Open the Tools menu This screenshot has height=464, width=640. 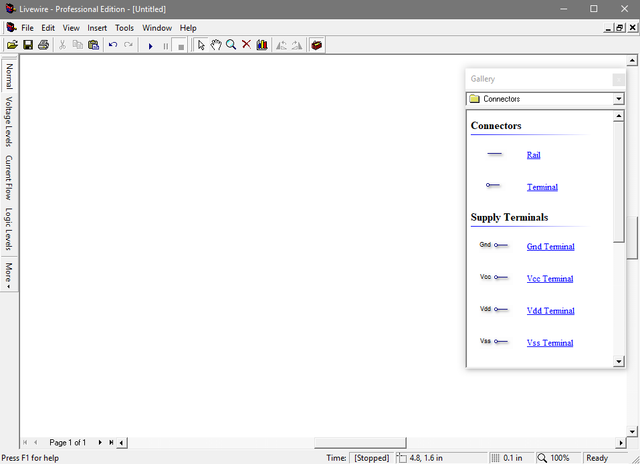124,28
